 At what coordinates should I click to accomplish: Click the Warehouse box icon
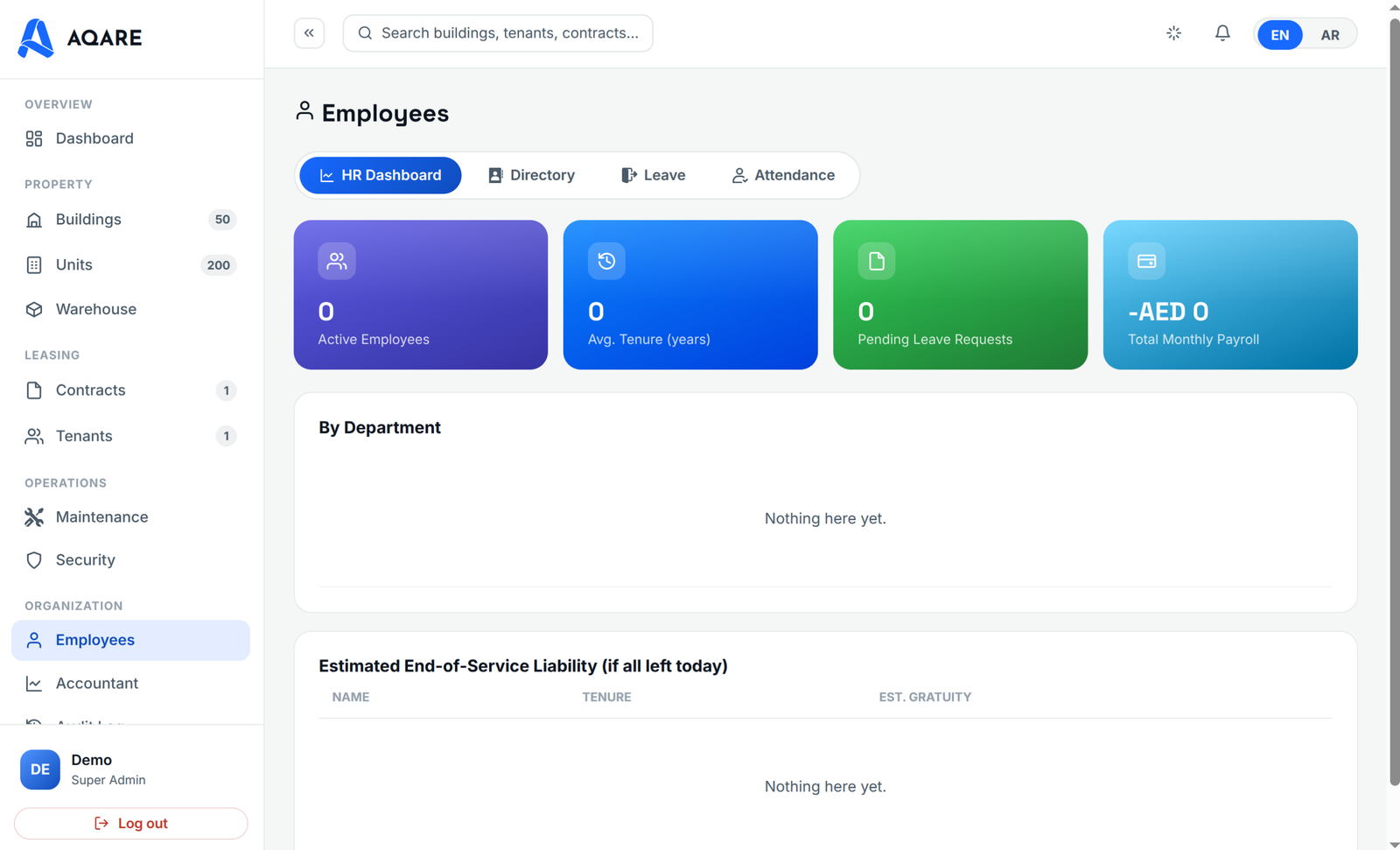tap(34, 310)
